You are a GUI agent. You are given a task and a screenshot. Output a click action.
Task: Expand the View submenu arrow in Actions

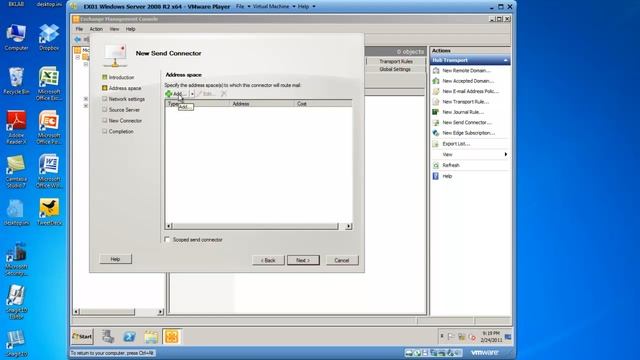[x=506, y=154]
